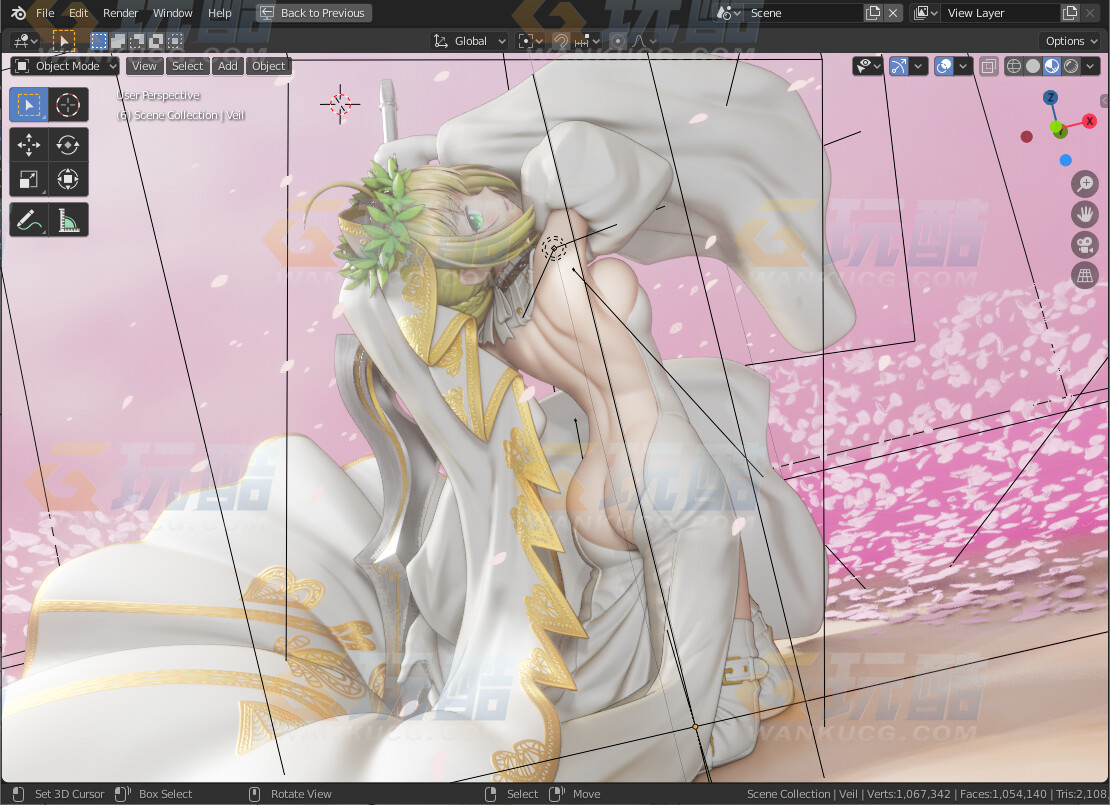
Task: Switch to solid shading
Action: (x=1033, y=66)
